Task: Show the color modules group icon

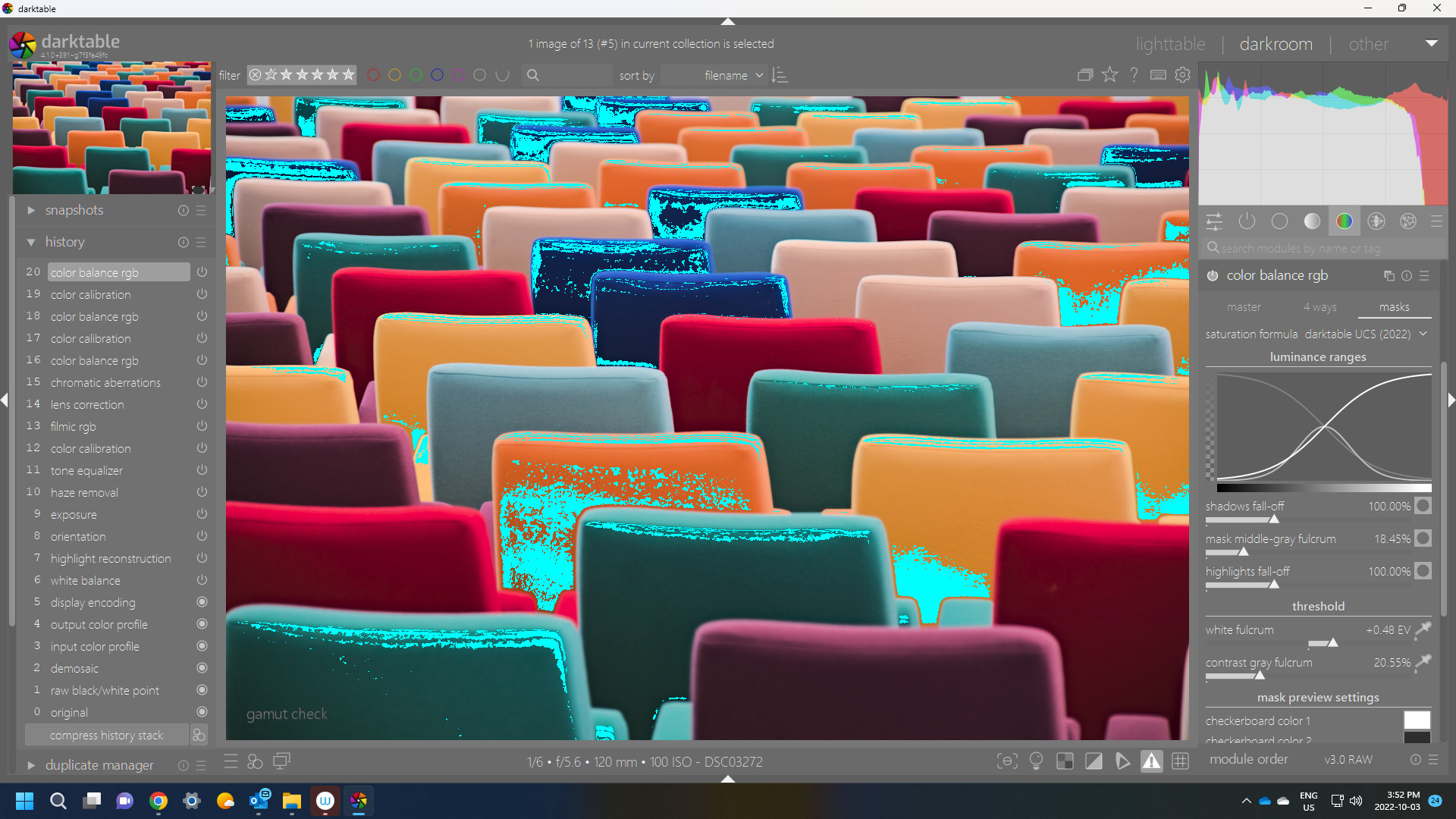Action: pos(1344,221)
